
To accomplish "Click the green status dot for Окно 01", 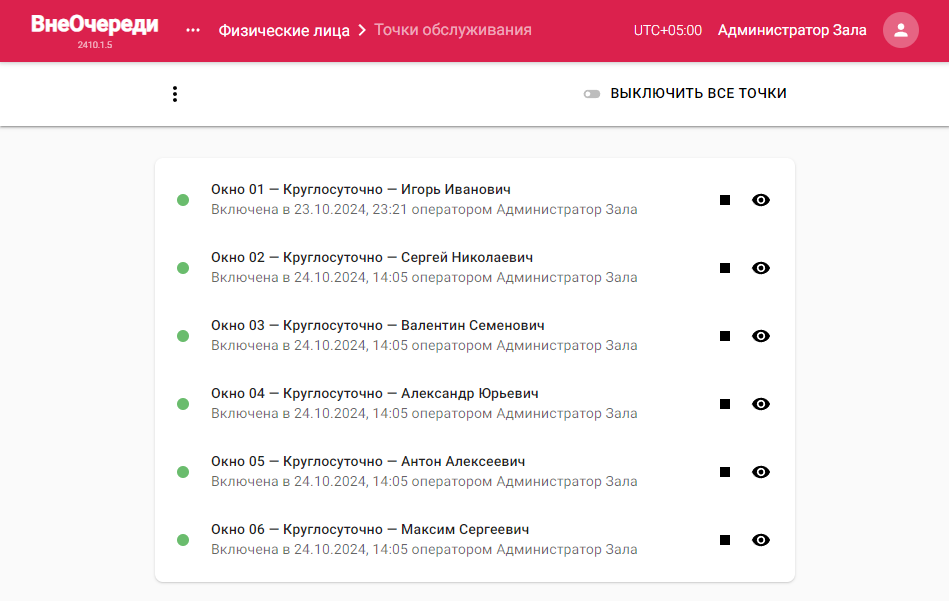I will tap(183, 200).
